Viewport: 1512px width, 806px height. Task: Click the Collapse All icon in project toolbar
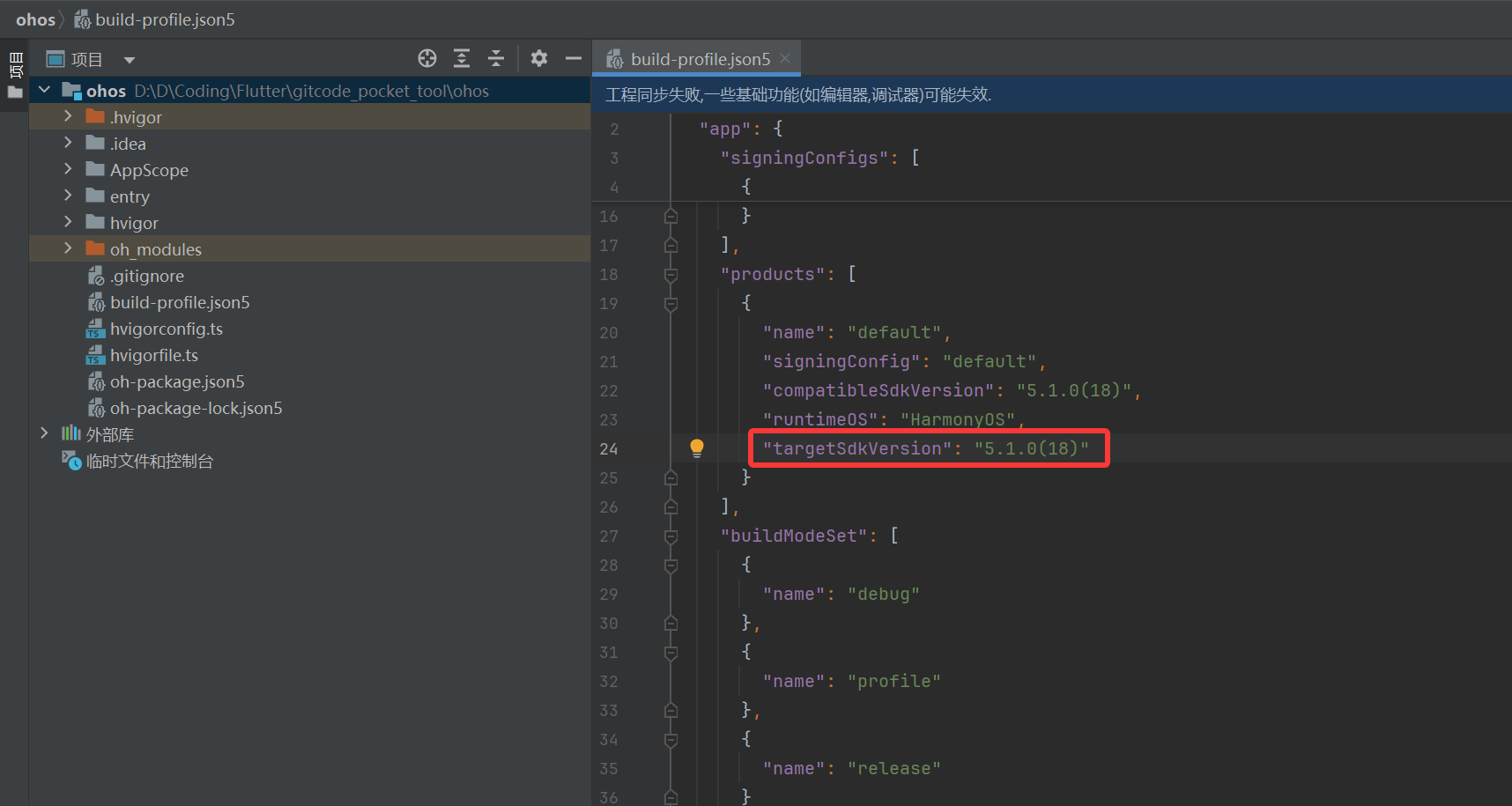496,58
